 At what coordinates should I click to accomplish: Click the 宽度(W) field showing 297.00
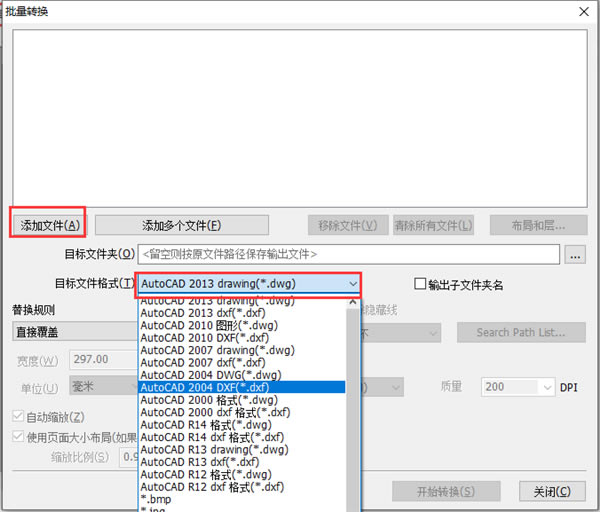click(x=103, y=359)
